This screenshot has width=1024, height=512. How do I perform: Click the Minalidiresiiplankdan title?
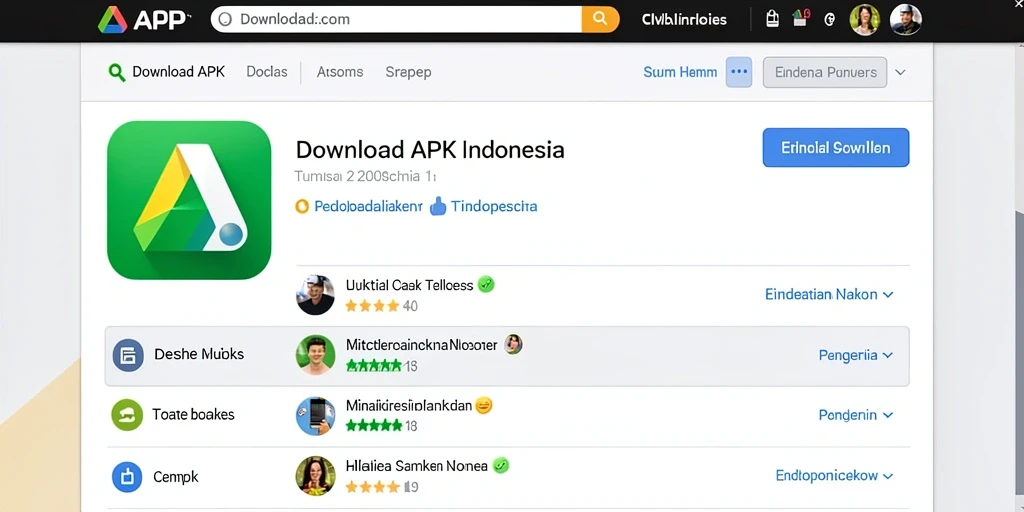[409, 406]
